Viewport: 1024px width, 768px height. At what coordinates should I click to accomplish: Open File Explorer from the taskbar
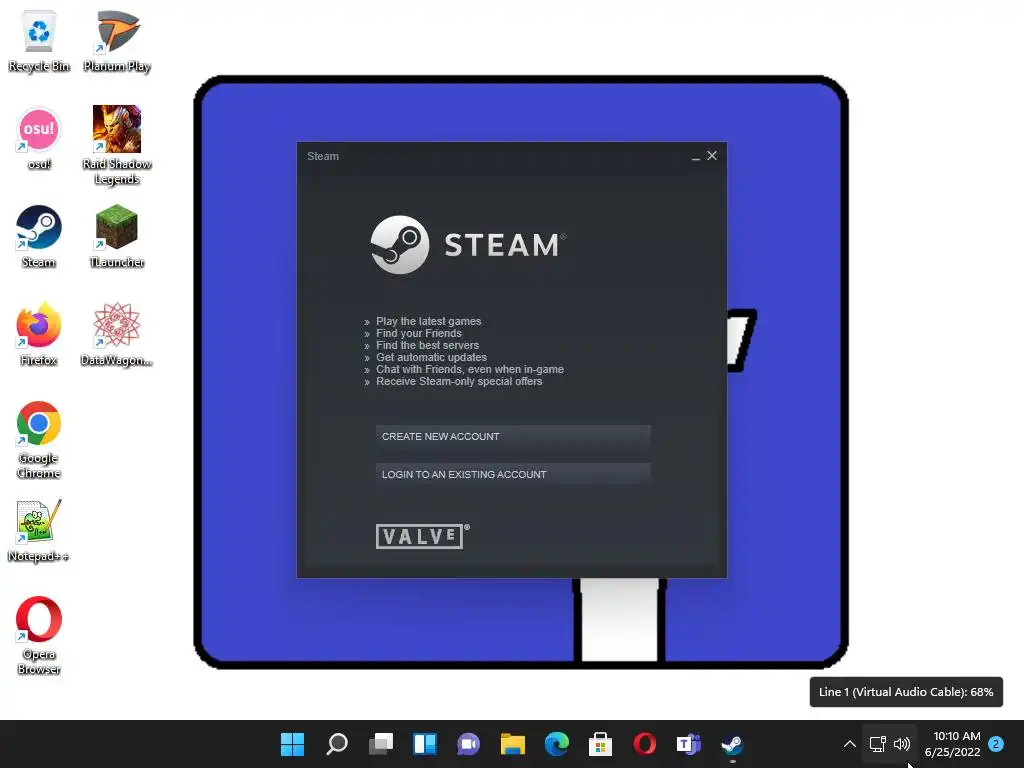pyautogui.click(x=513, y=744)
